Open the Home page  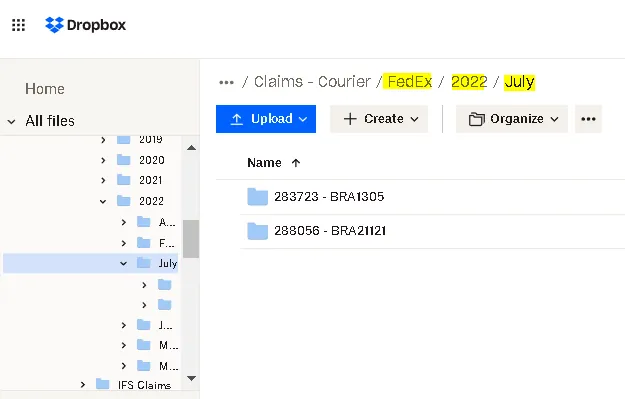click(x=45, y=88)
